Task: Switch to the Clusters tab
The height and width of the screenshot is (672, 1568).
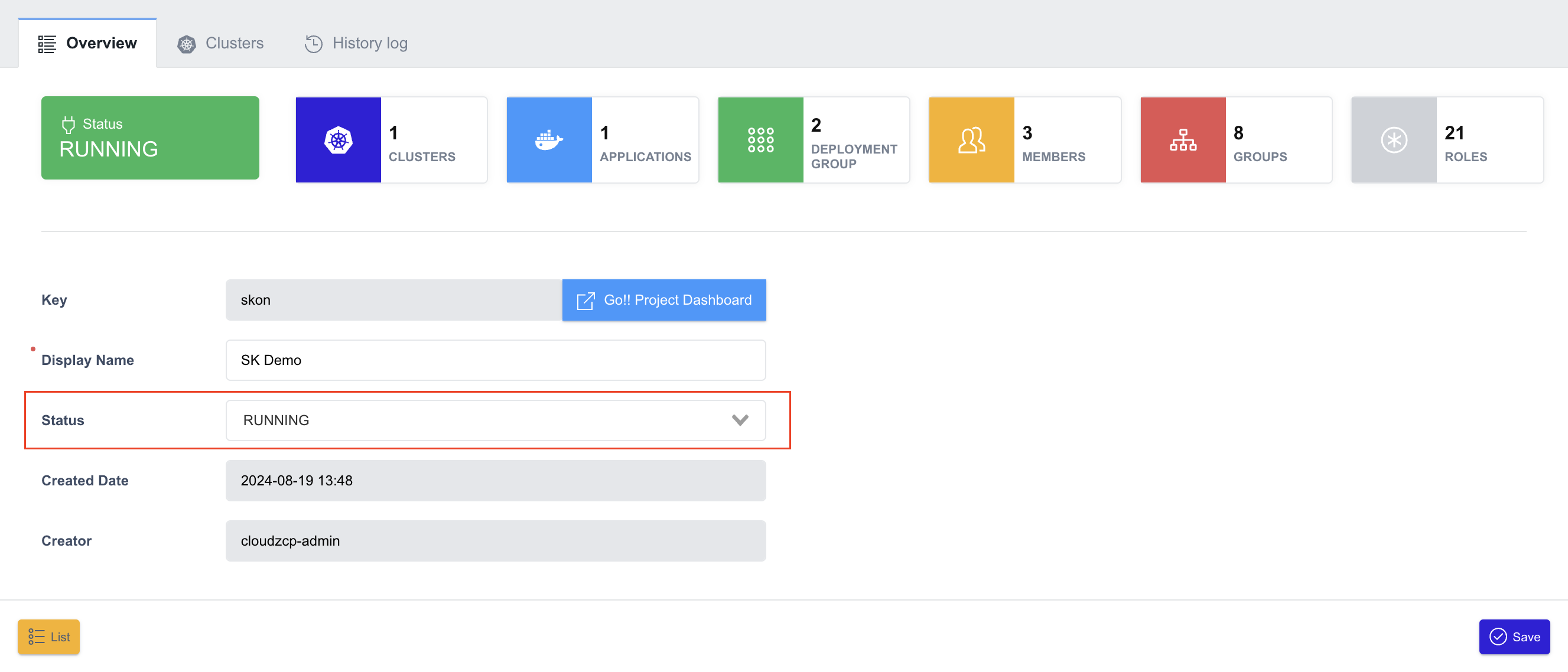Action: (x=220, y=43)
